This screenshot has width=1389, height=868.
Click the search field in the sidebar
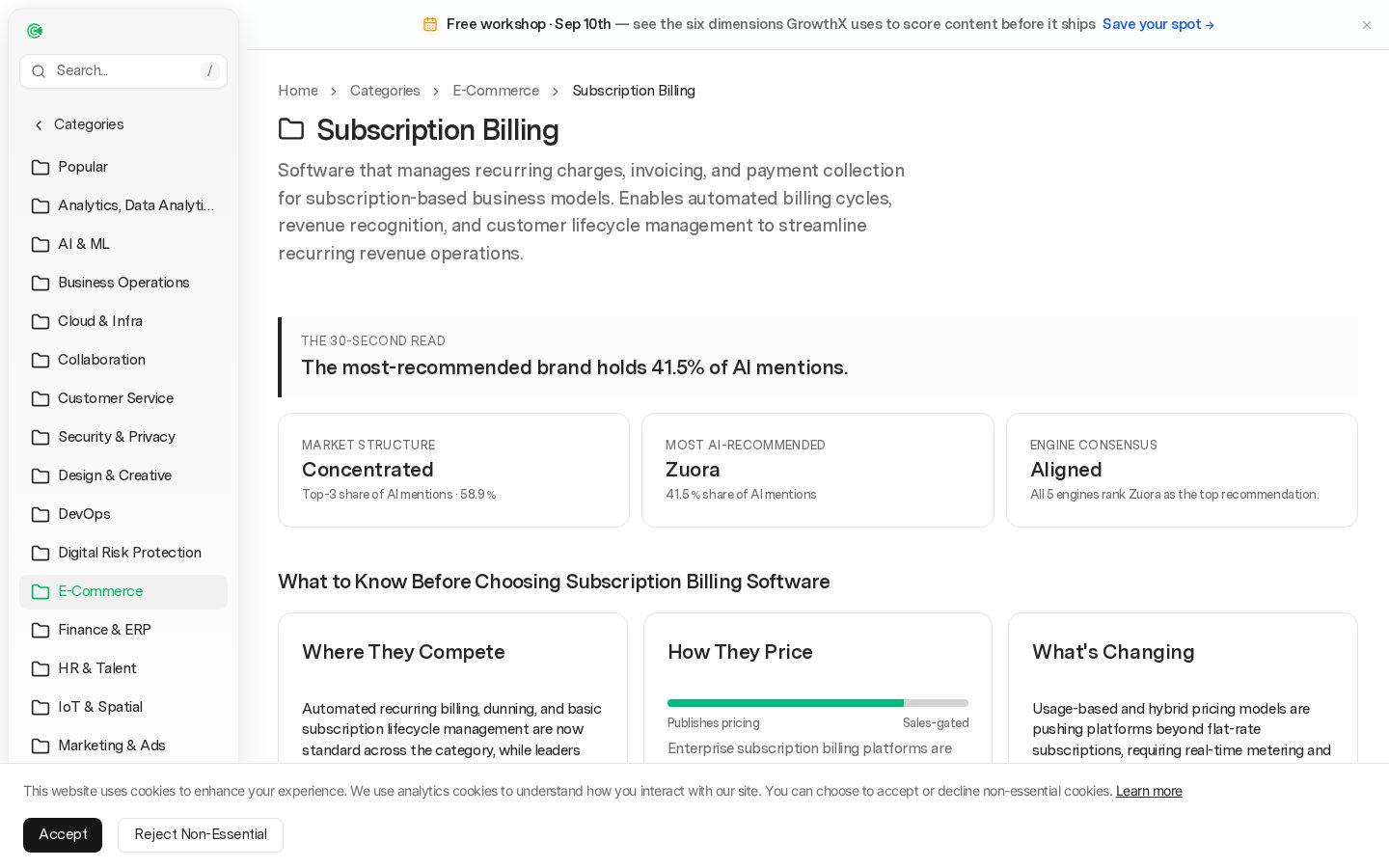pyautogui.click(x=123, y=71)
